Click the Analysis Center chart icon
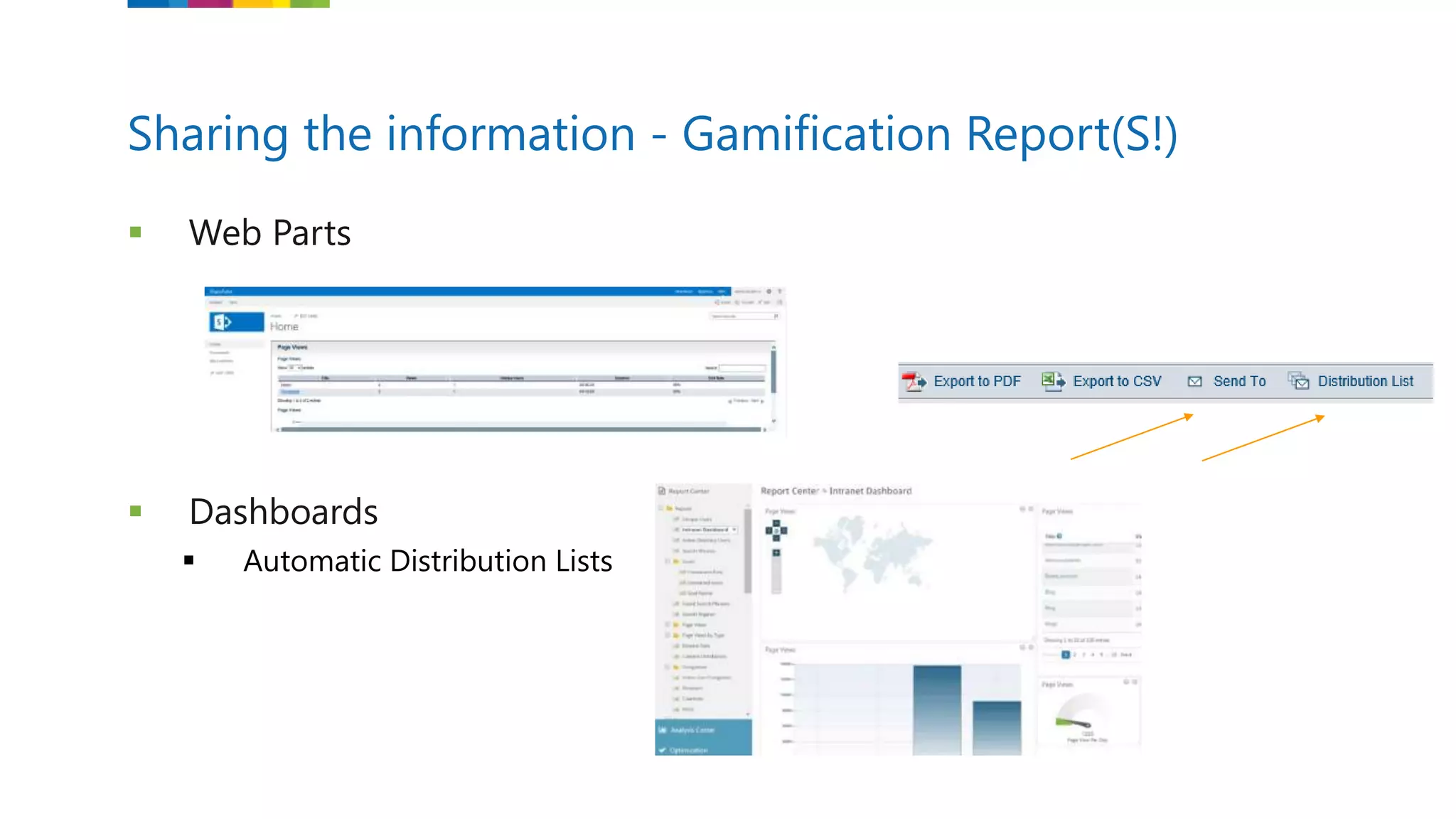The width and height of the screenshot is (1456, 819). click(663, 730)
